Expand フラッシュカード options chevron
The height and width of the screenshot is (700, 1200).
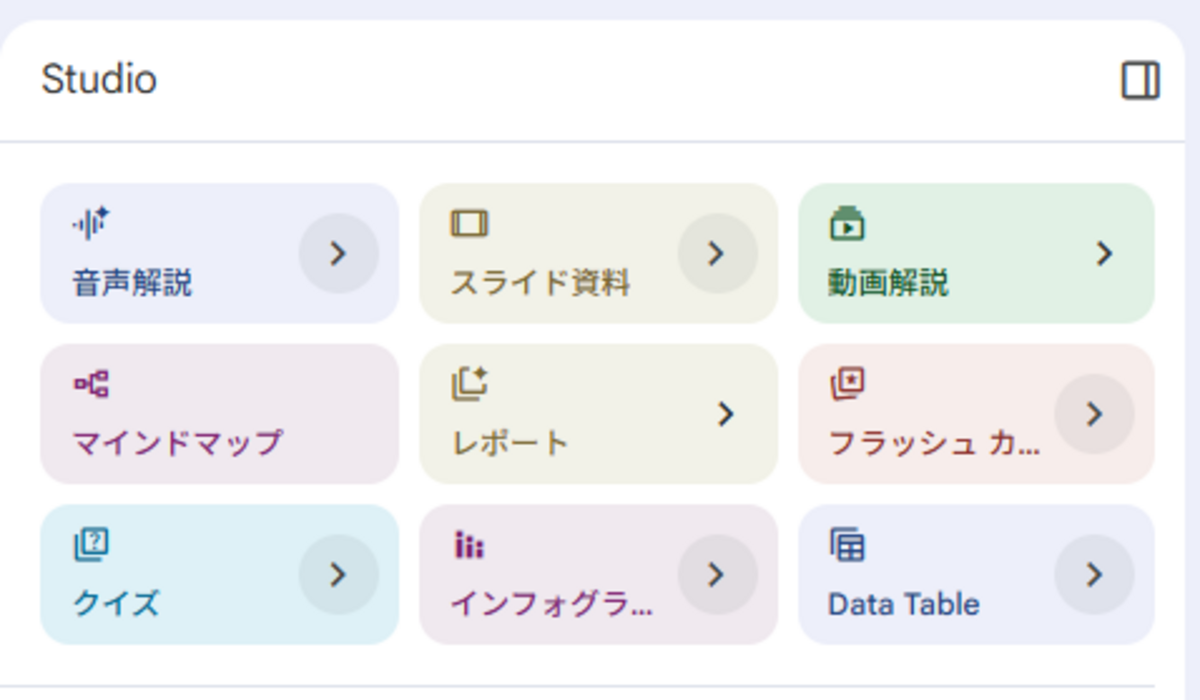pyautogui.click(x=1096, y=415)
